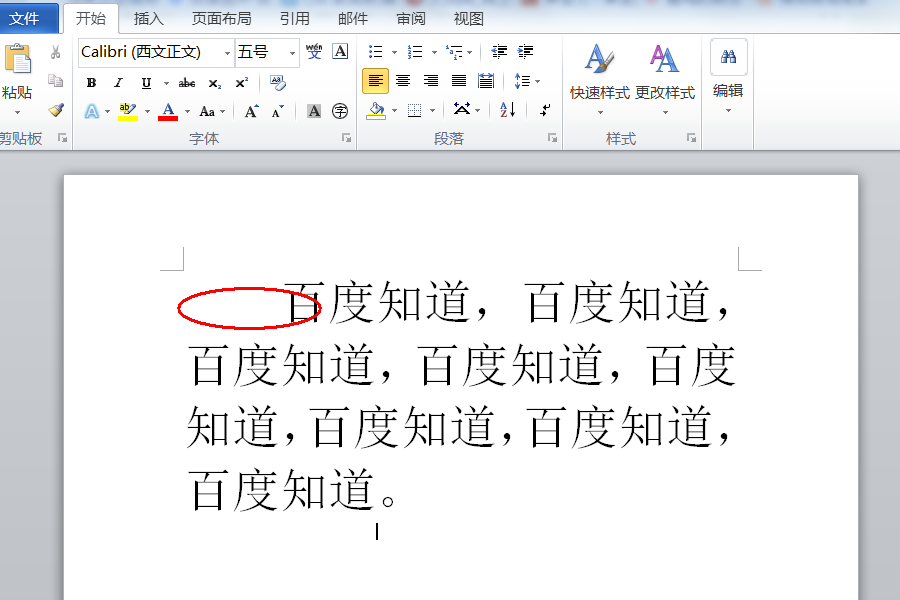This screenshot has height=600, width=900.
Task: Apply bold formatting with the B icon
Action: pos(91,82)
